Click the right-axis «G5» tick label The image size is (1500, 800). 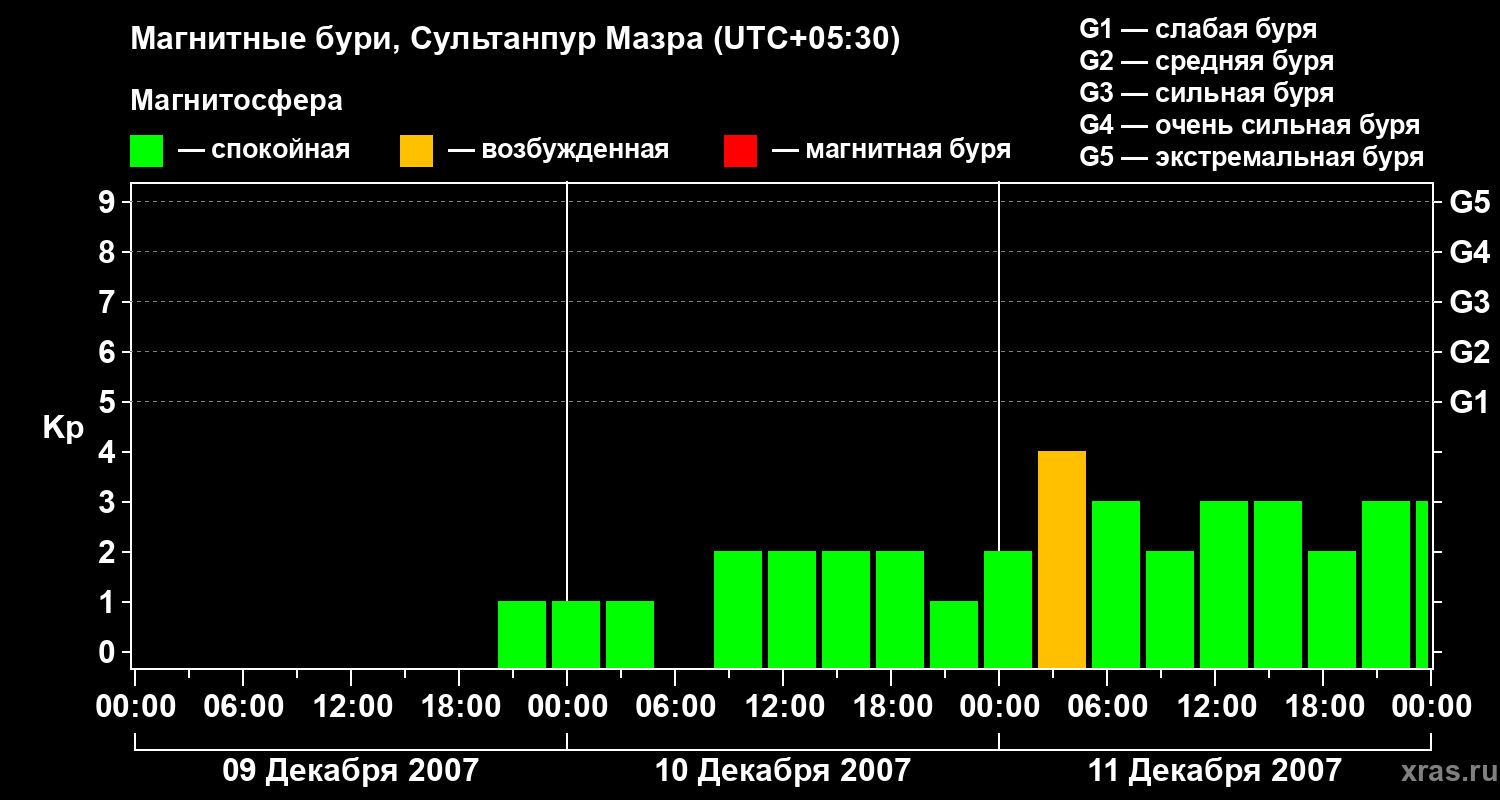coord(1470,202)
